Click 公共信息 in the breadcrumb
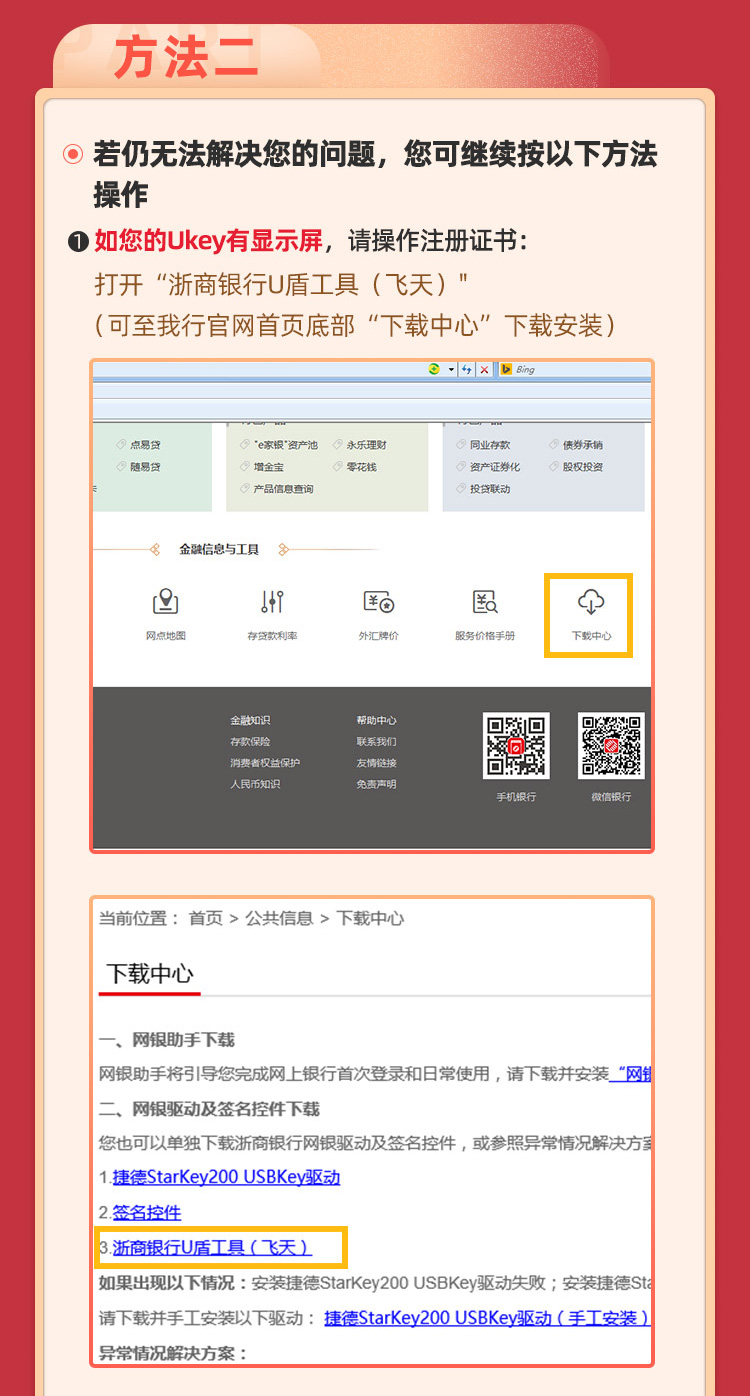The image size is (750, 1396). 279,918
